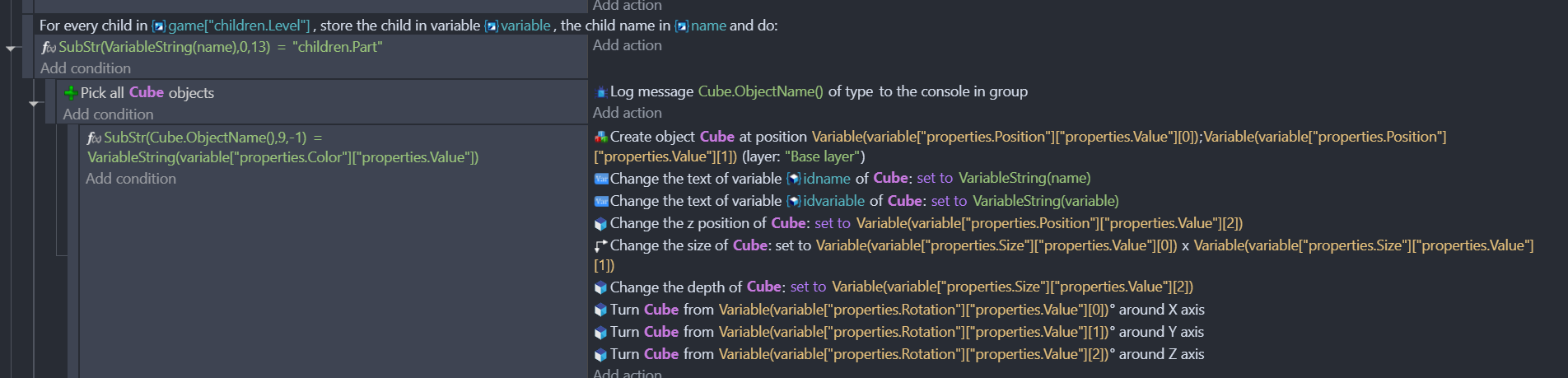Click the z position 3D cube icon
Image resolution: width=1568 pixels, height=378 pixels.
click(x=601, y=223)
